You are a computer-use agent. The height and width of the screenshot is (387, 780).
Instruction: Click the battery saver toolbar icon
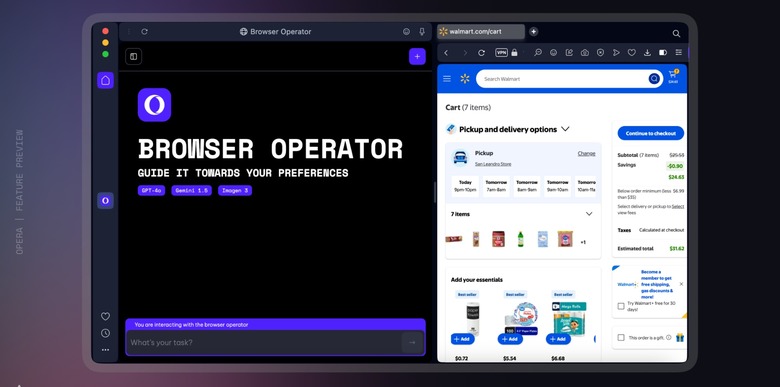click(663, 52)
